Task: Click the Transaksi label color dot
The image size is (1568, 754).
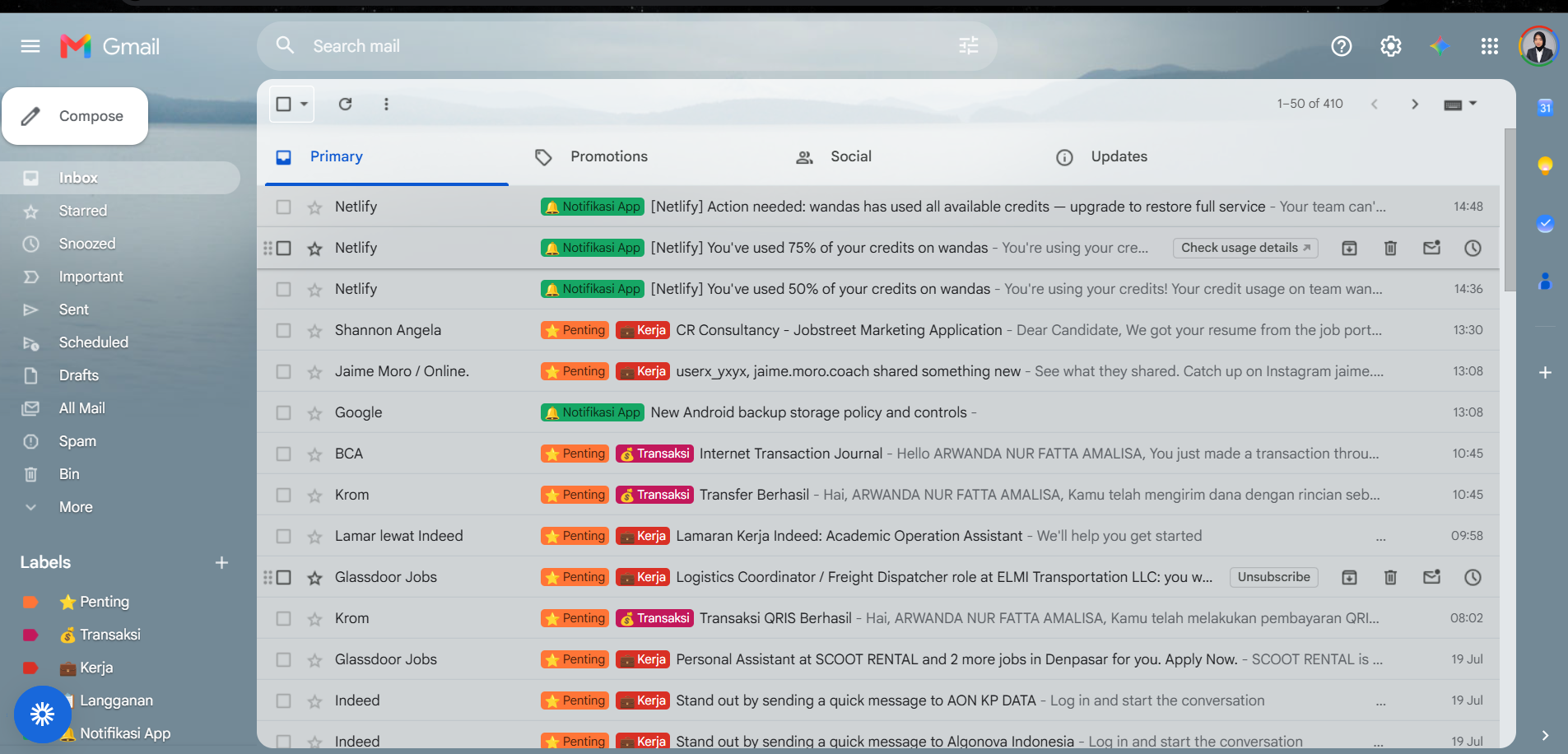Action: tap(30, 635)
